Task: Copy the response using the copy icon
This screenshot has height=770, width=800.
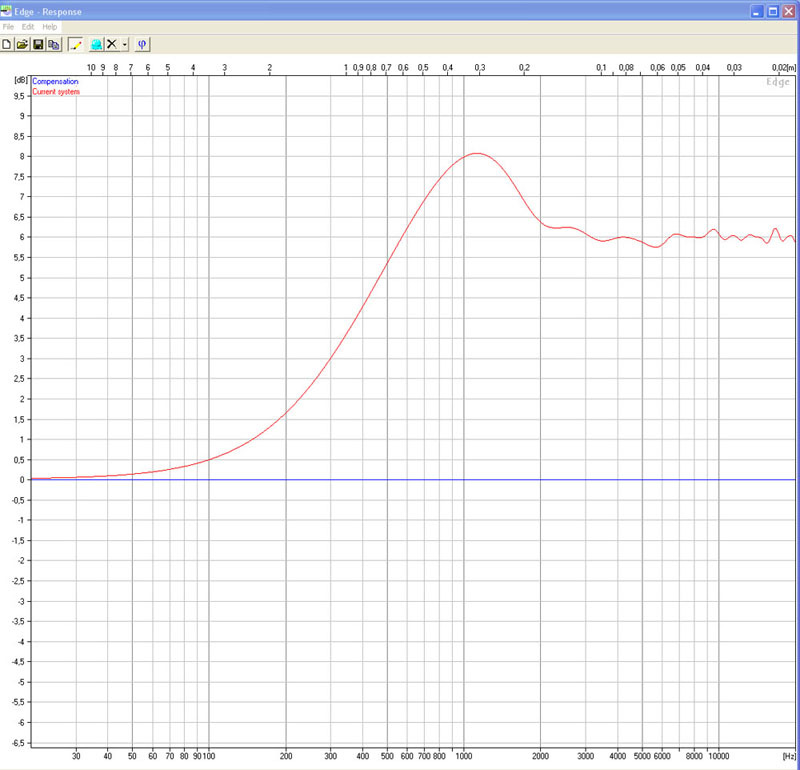Action: click(54, 45)
